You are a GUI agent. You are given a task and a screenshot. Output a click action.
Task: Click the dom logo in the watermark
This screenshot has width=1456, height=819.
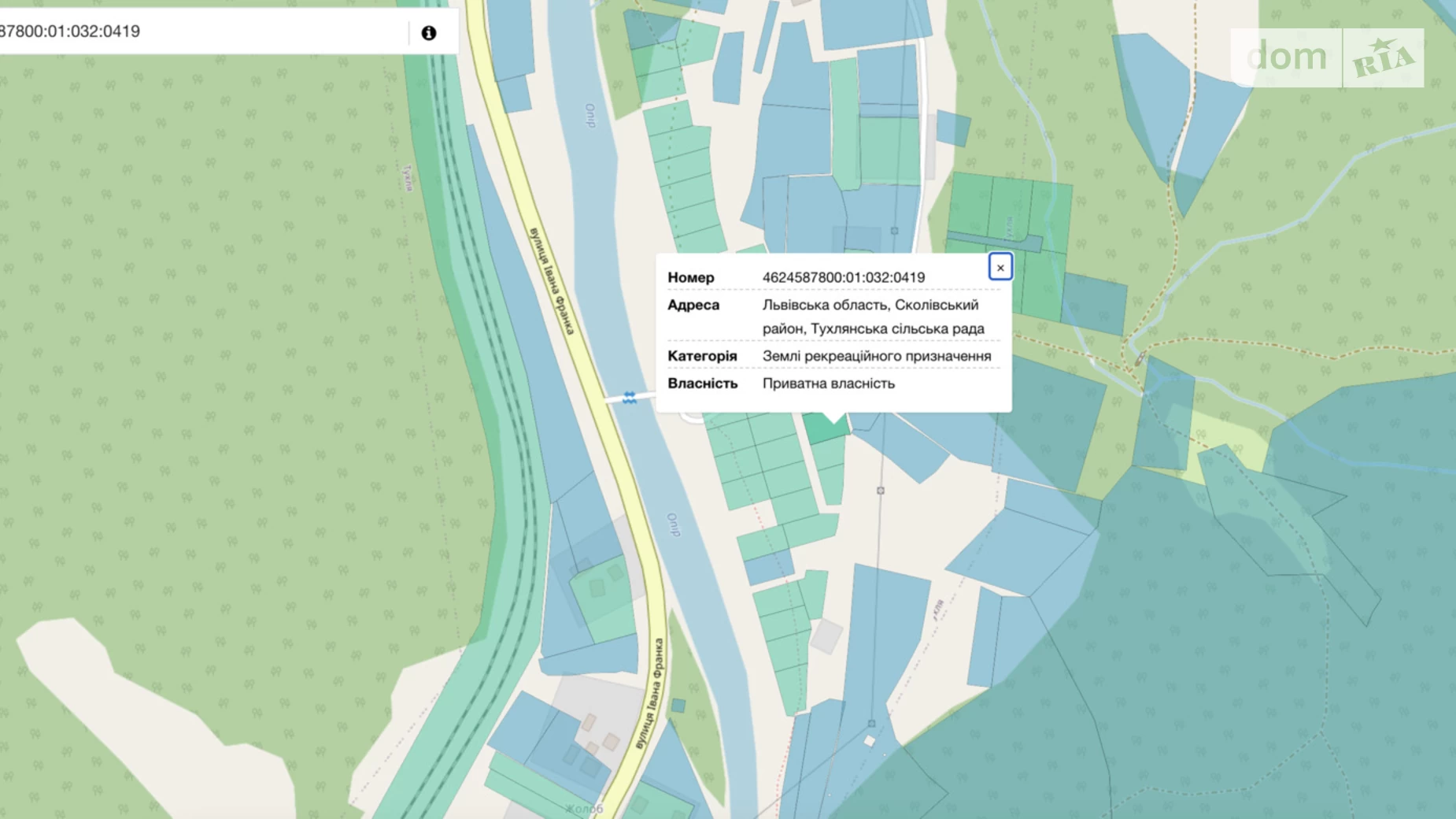1286,57
